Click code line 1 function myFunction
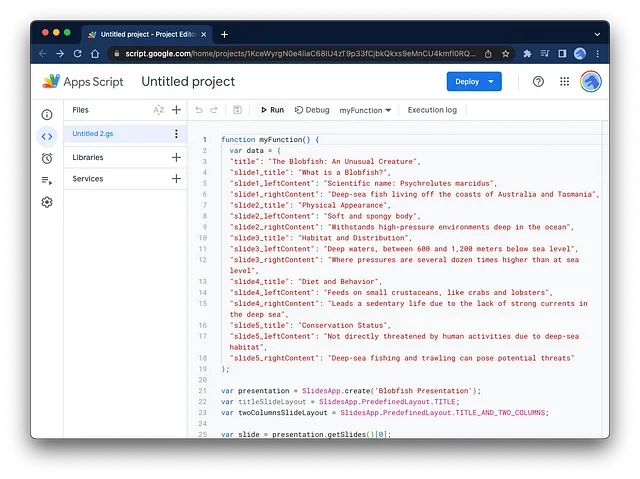This screenshot has width=640, height=479. point(270,140)
